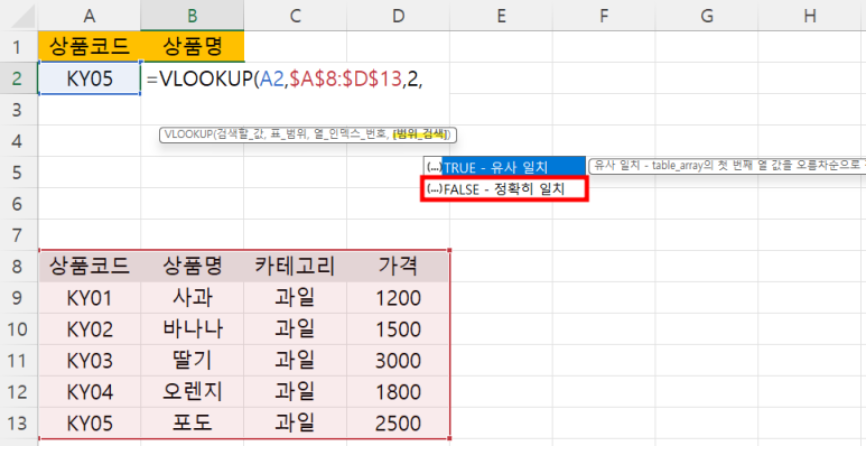The width and height of the screenshot is (867, 449).
Task: Click 범위_검색 argument in the VLOOKUP tooltip
Action: click(x=422, y=135)
